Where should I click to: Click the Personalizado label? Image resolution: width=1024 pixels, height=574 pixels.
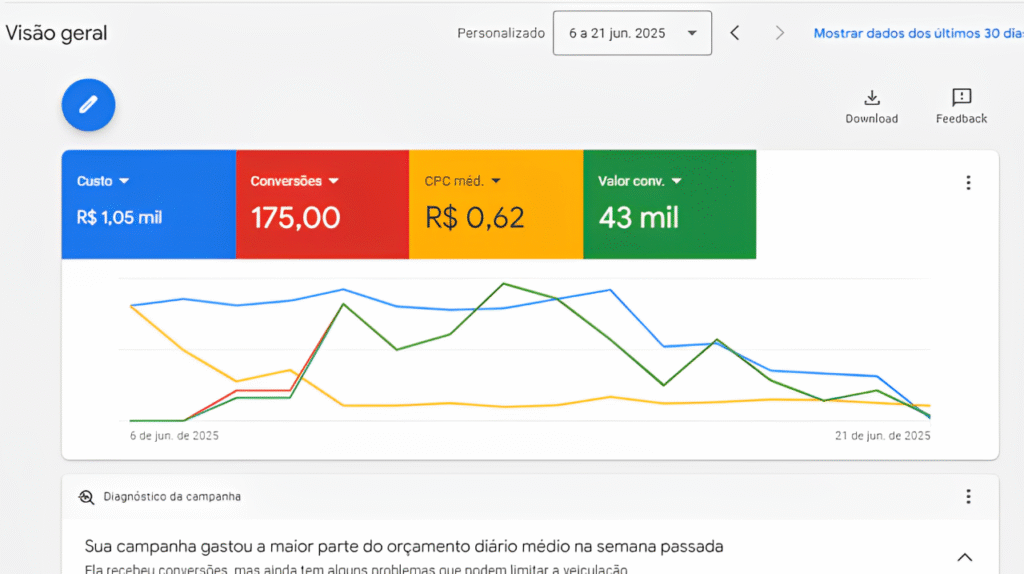pos(501,33)
